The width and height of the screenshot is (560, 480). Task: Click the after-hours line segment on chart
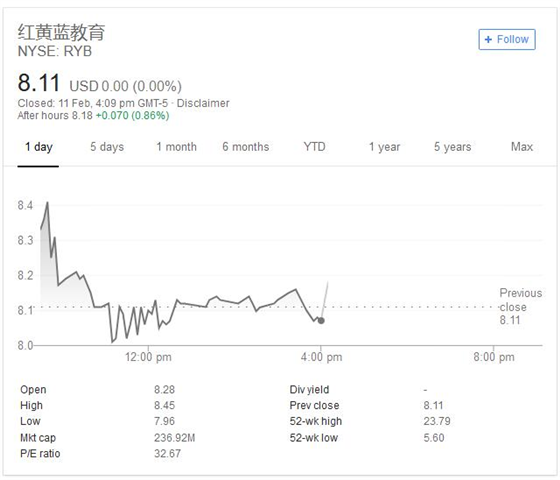325,300
